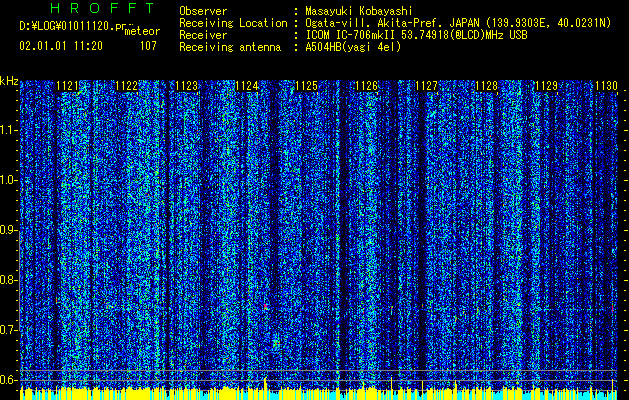Click the meteor label
Image resolution: width=629 pixels, height=400 pixels.
click(x=142, y=31)
